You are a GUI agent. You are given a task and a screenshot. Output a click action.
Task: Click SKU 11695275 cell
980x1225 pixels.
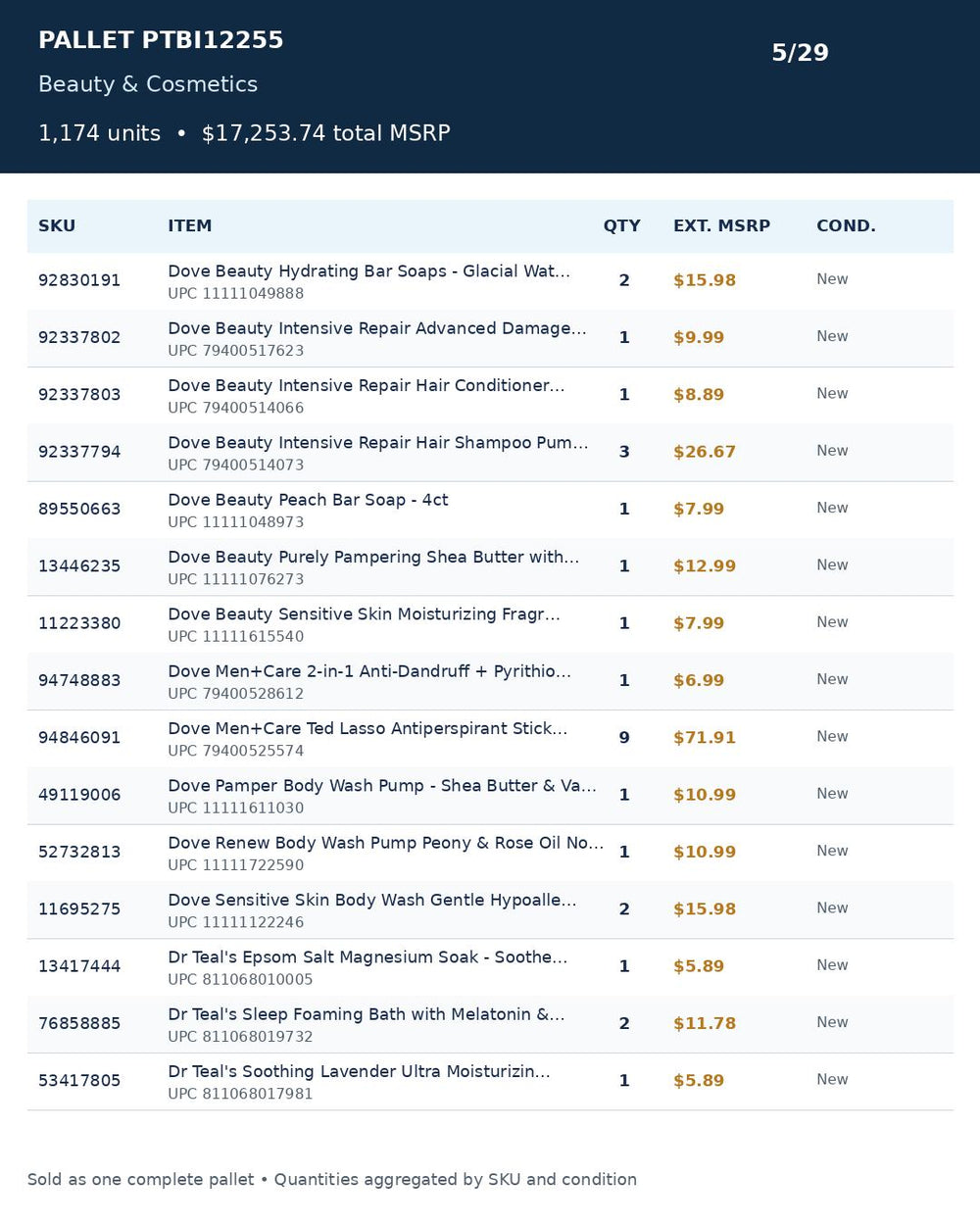click(79, 909)
